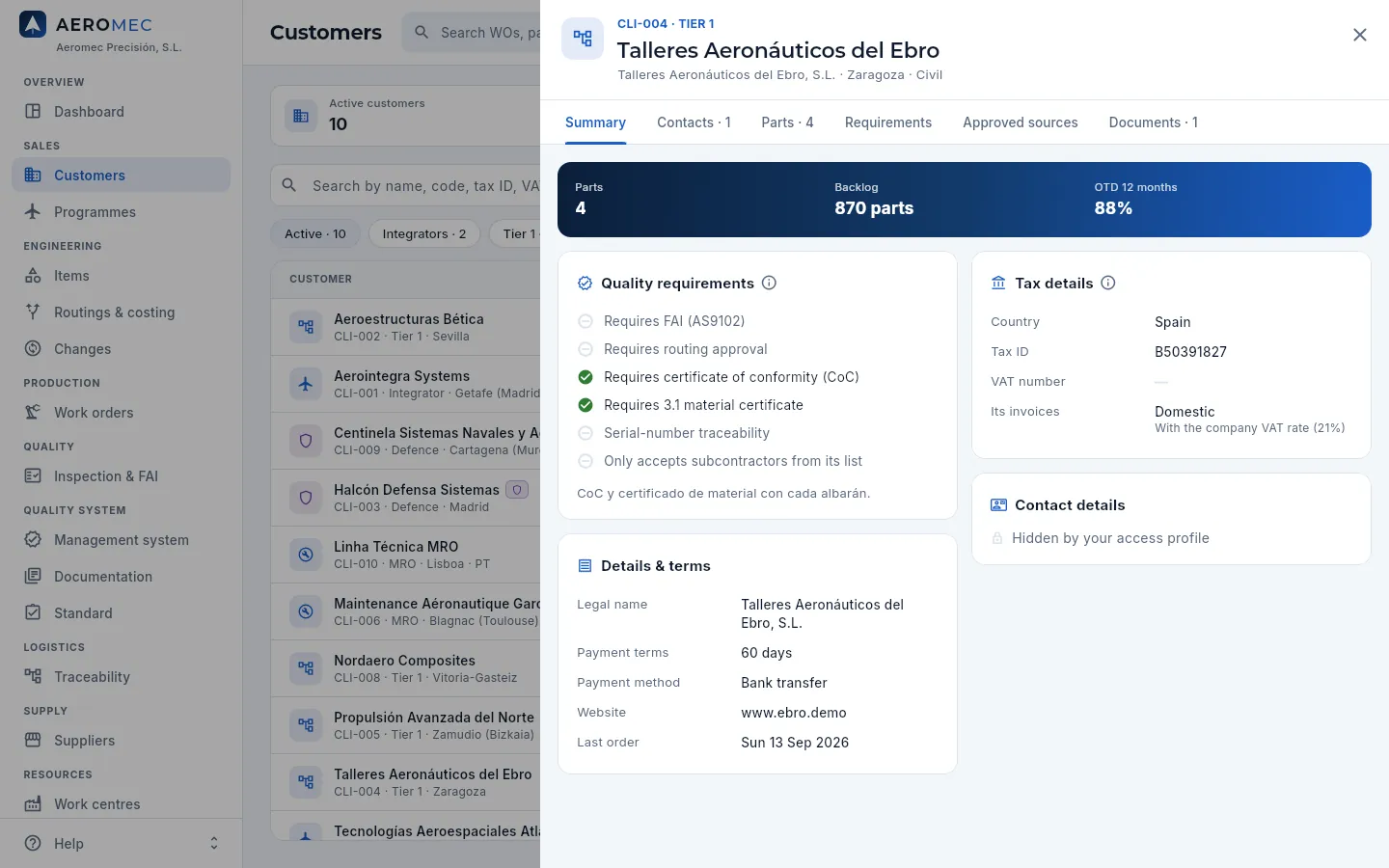Viewport: 1389px width, 868px height.
Task: Open the Aeroestructuras Bética customer row
Action: tap(406, 327)
